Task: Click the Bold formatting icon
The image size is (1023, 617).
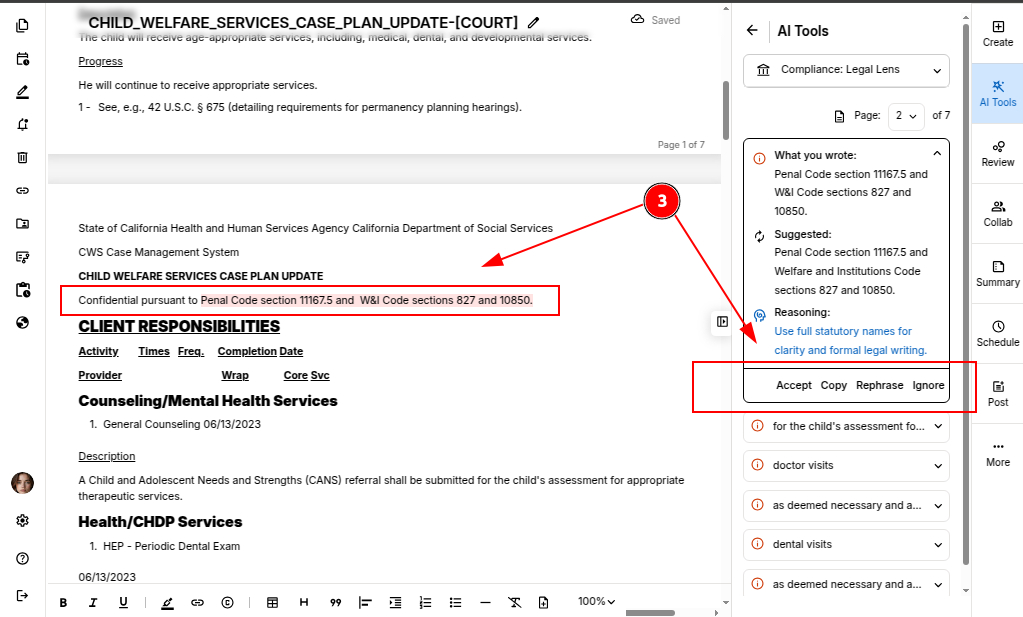Action: coord(63,602)
